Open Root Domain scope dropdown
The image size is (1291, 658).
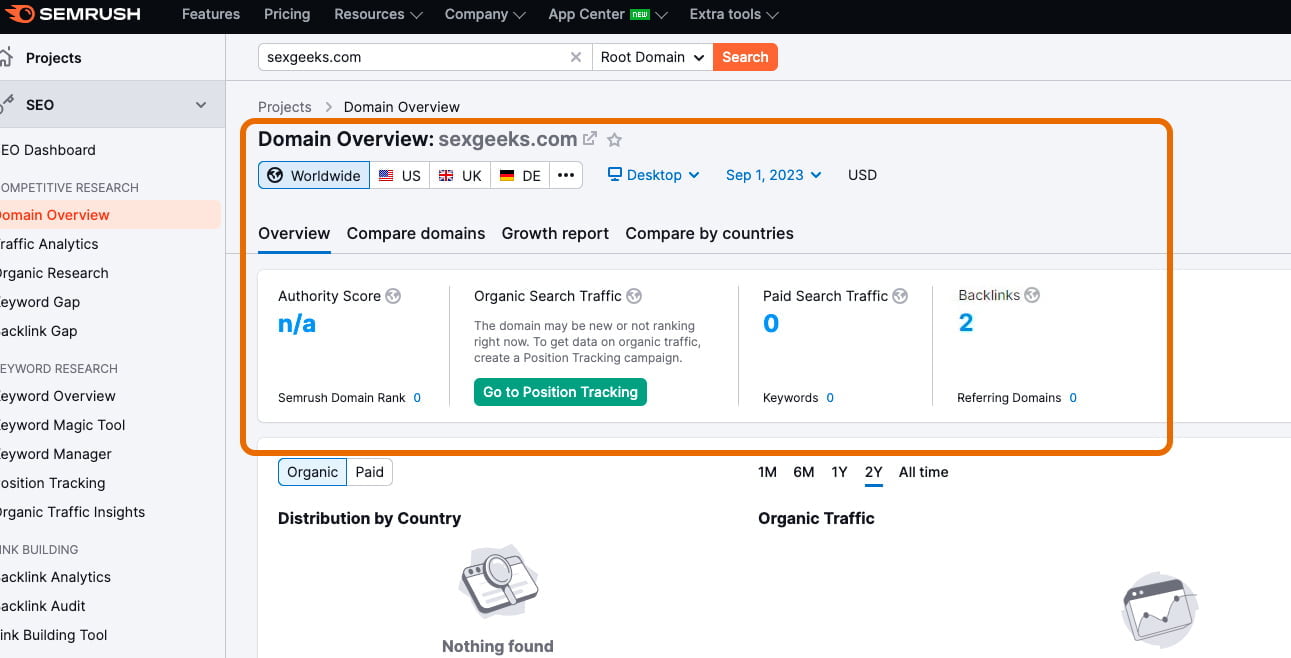(653, 57)
